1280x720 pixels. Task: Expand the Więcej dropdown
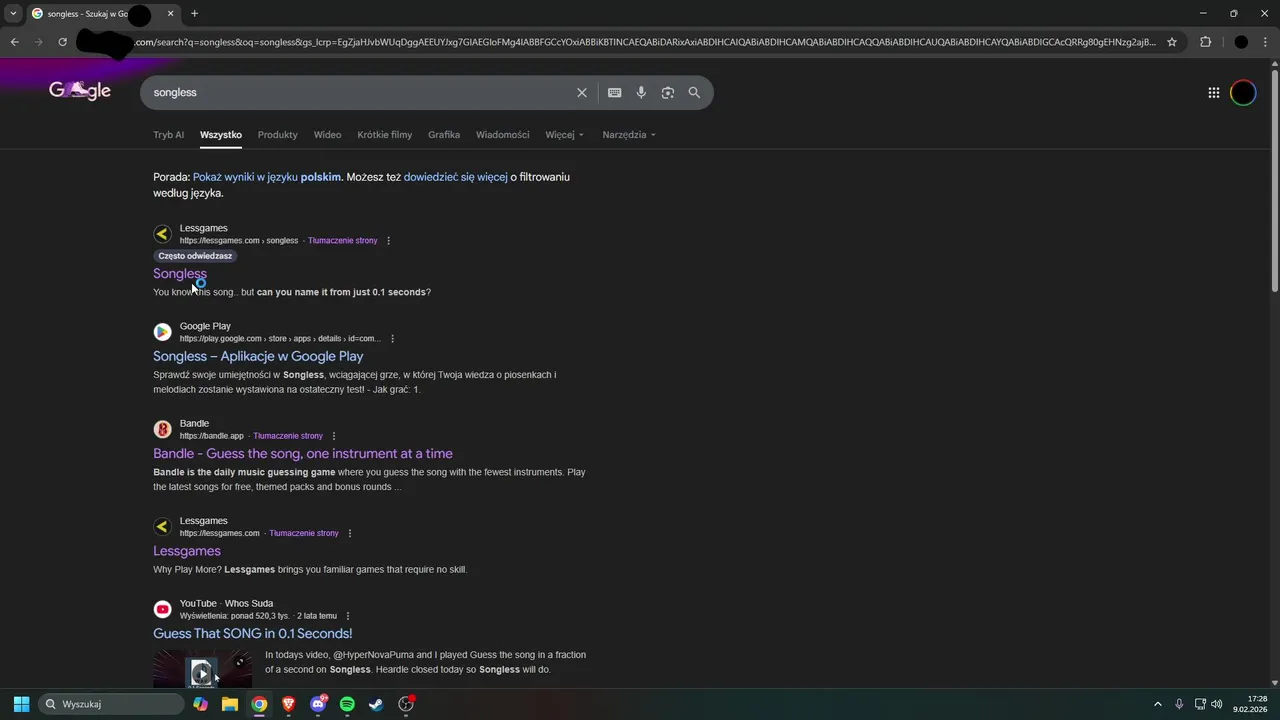pyautogui.click(x=565, y=134)
